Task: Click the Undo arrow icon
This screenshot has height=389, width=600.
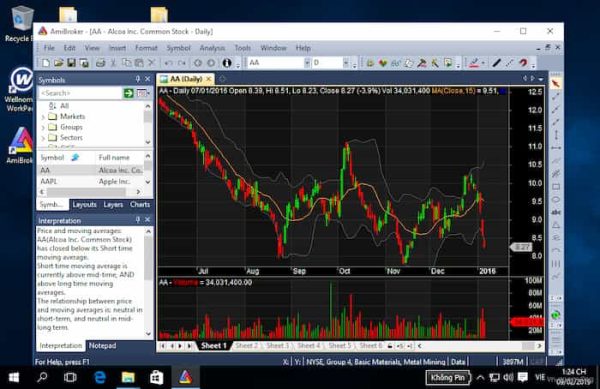Action: pyautogui.click(x=168, y=63)
